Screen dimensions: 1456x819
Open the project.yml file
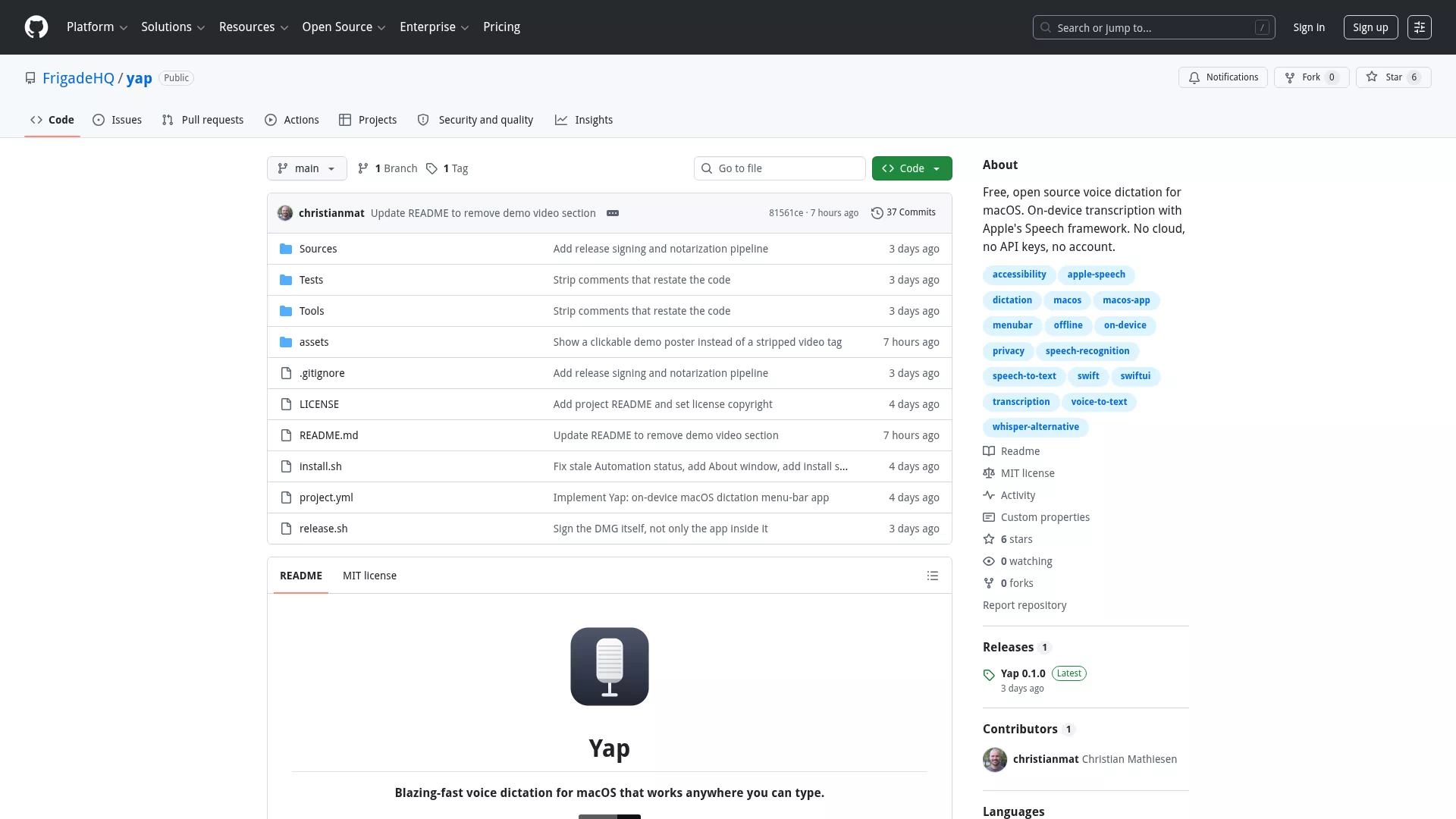tap(326, 497)
